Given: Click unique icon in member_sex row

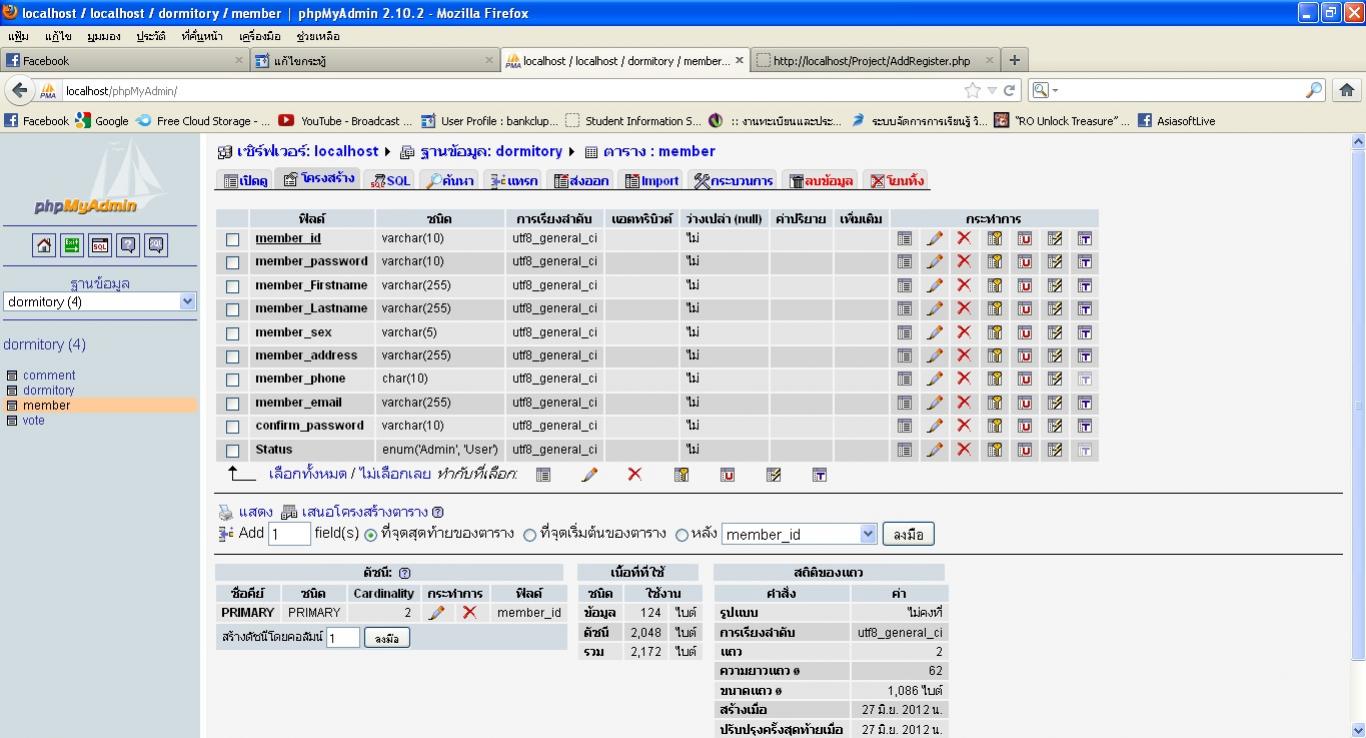Looking at the screenshot, I should tap(1024, 332).
